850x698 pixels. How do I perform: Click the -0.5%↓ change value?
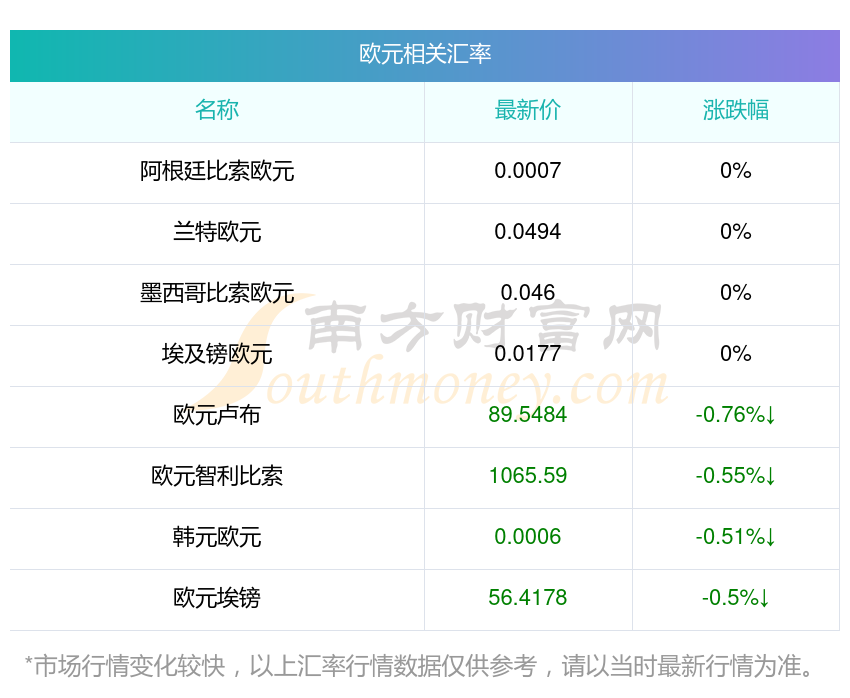736,598
